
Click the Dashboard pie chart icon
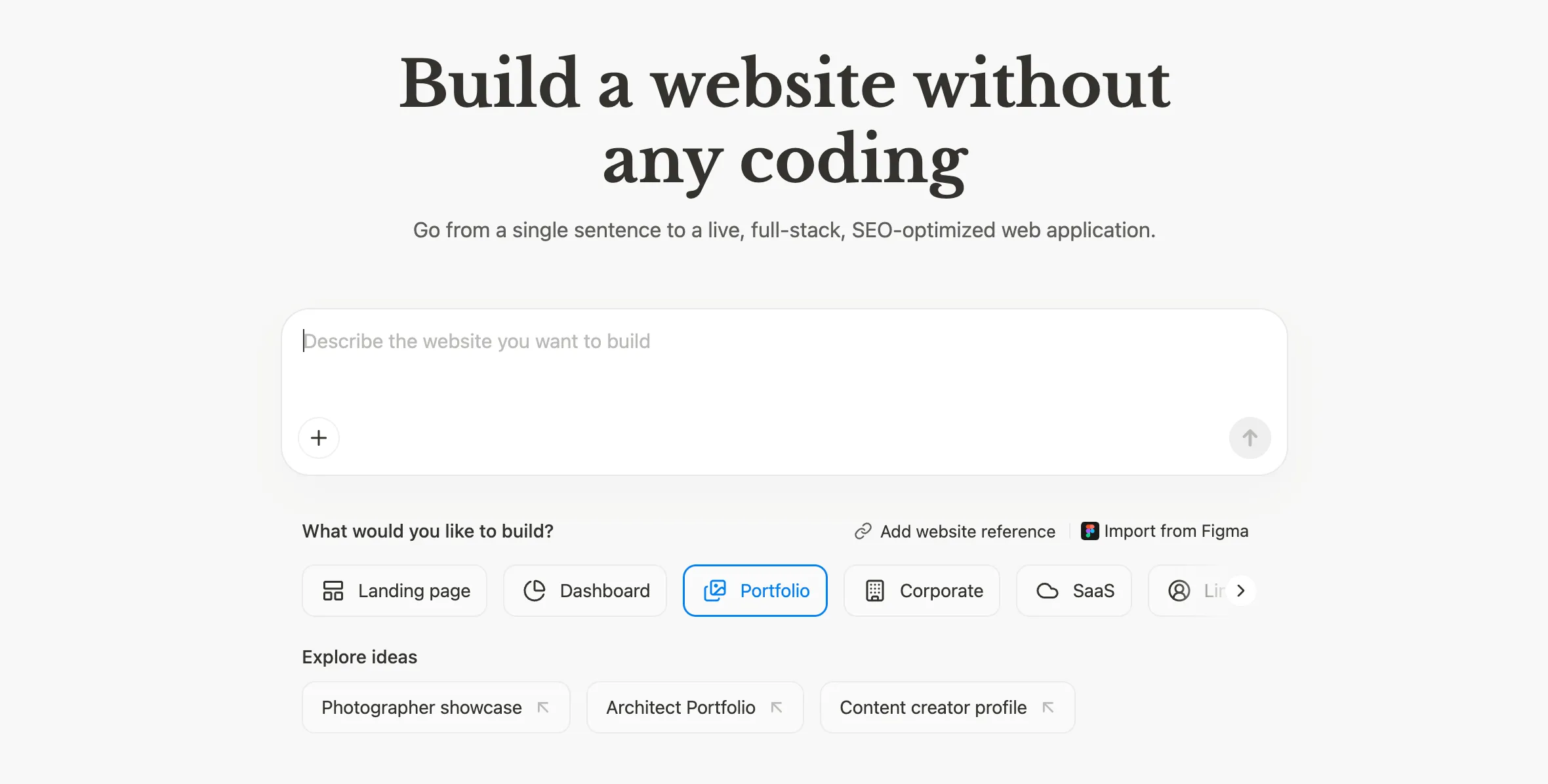click(x=535, y=591)
